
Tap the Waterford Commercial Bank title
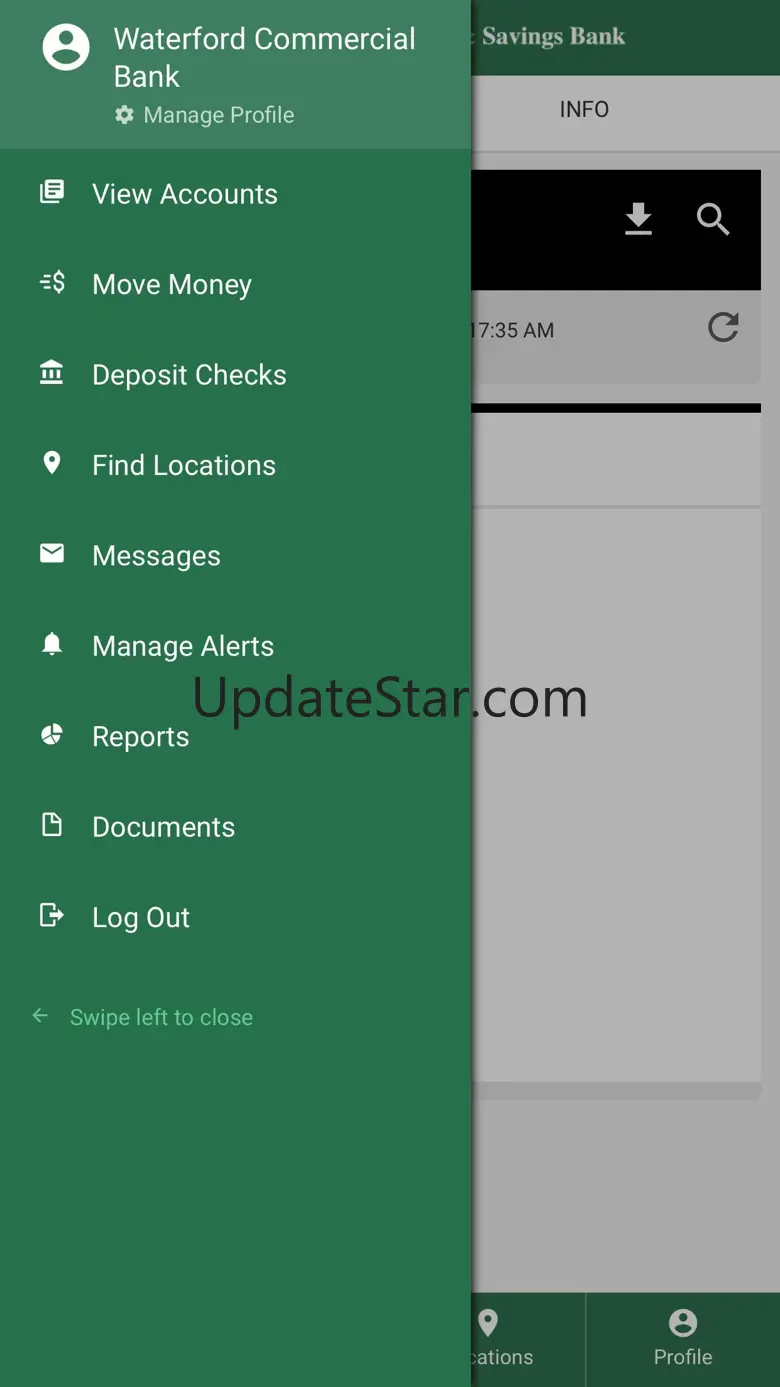point(264,57)
